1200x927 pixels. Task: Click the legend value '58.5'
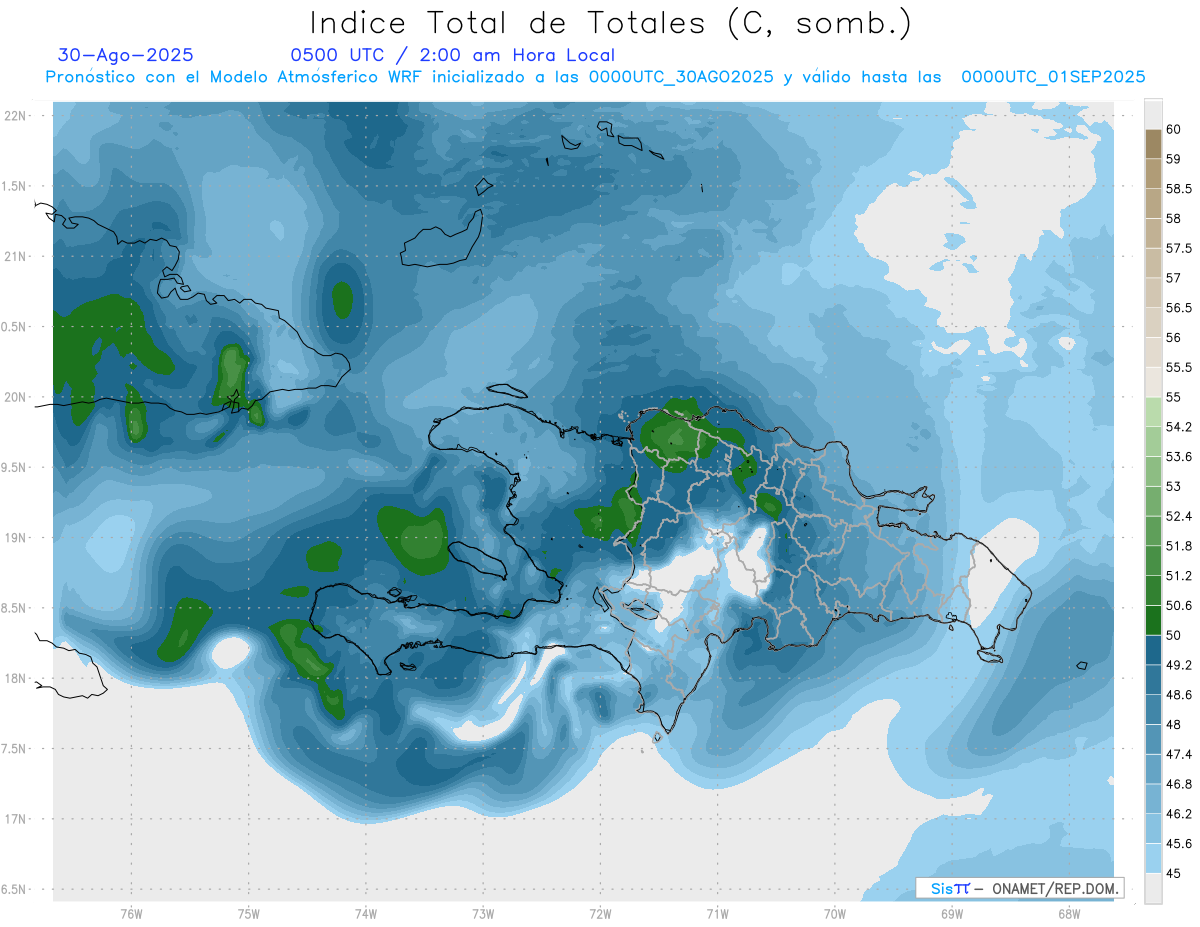coord(1179,189)
